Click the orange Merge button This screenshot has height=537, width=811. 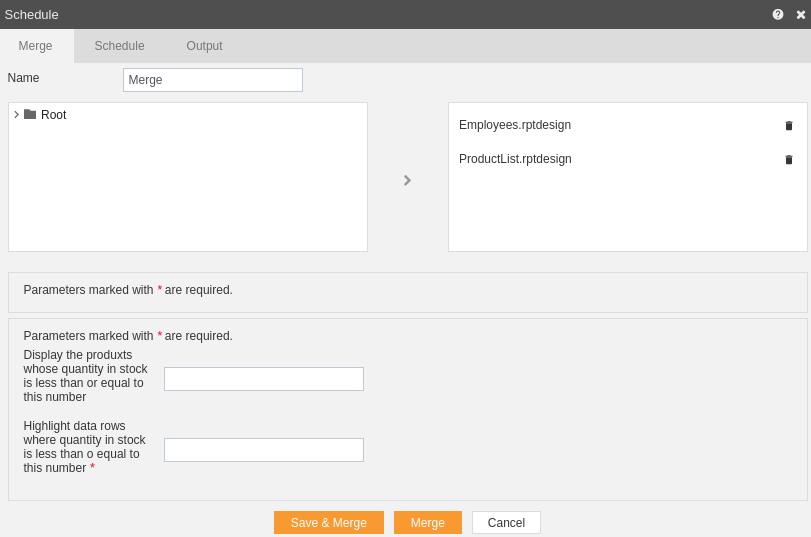(428, 523)
